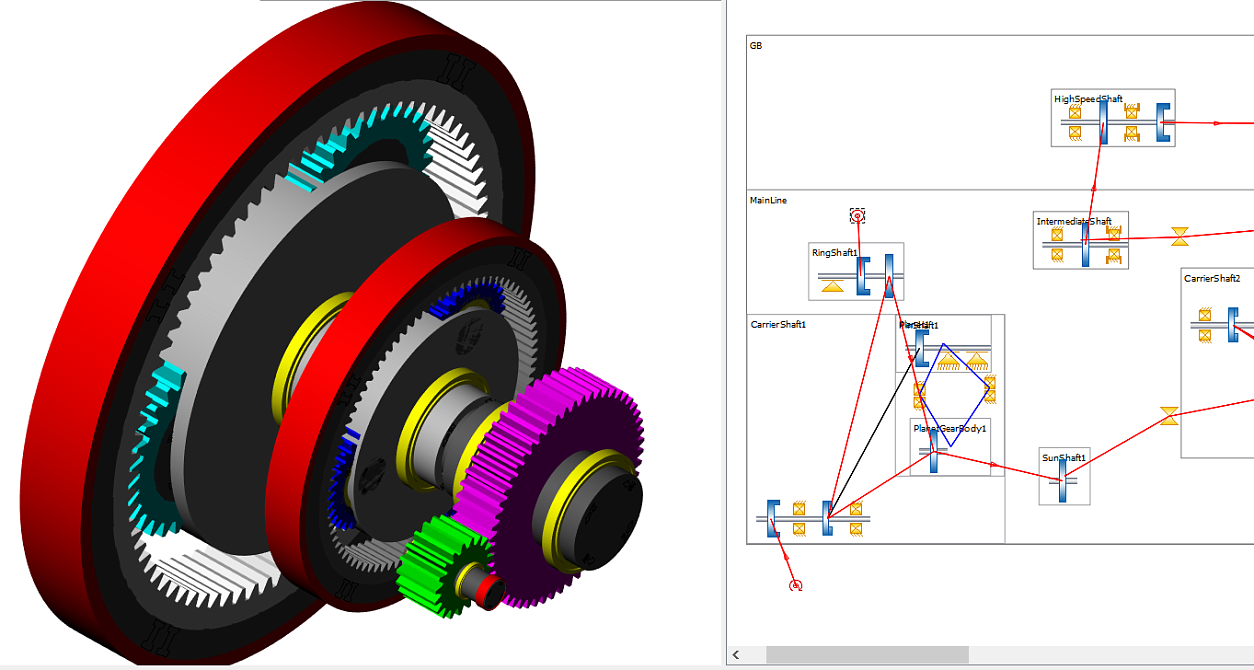Select the triangular support icon on RingShaft1
The image size is (1254, 670).
click(832, 288)
